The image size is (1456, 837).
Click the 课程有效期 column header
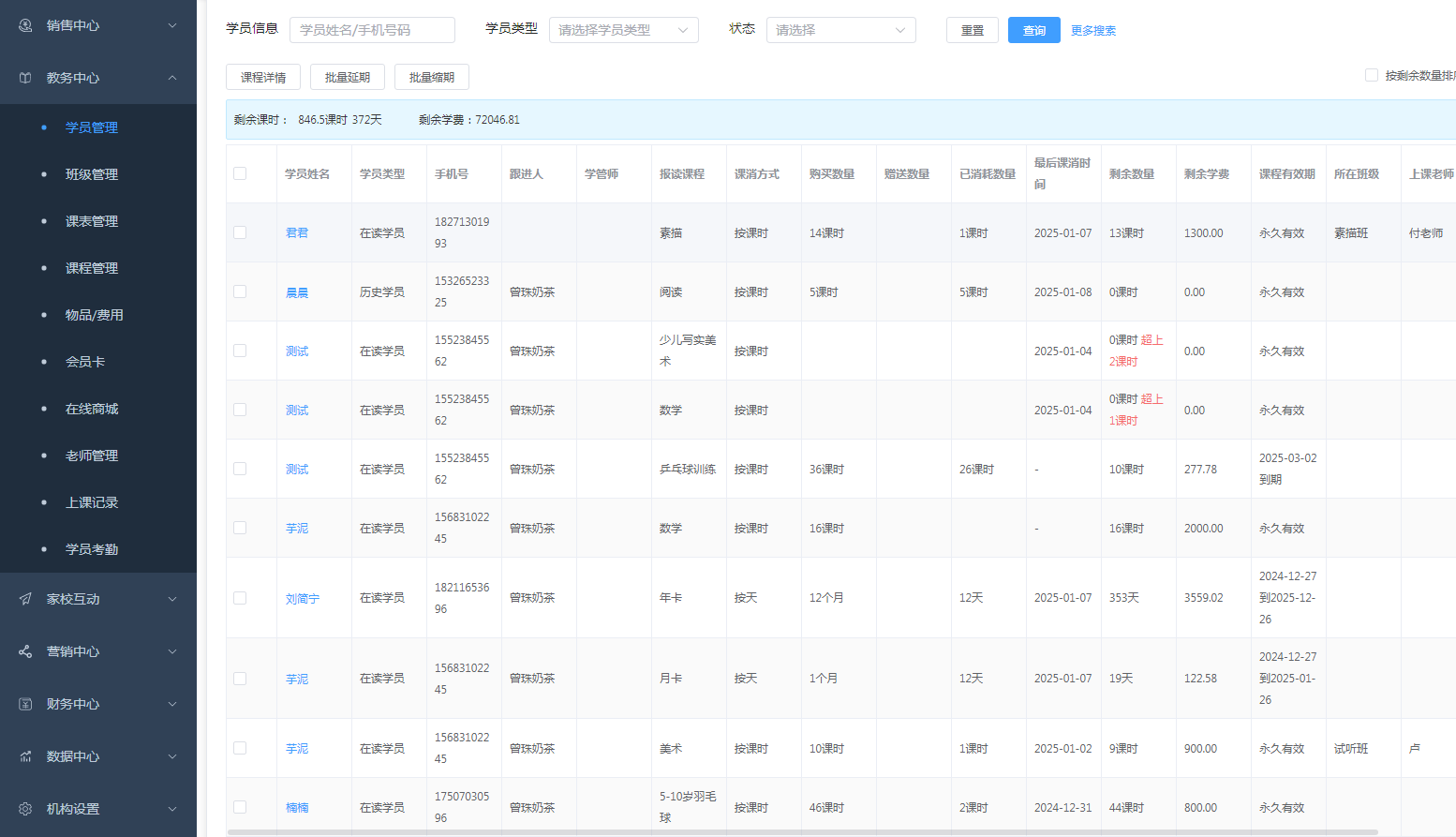click(x=1287, y=174)
